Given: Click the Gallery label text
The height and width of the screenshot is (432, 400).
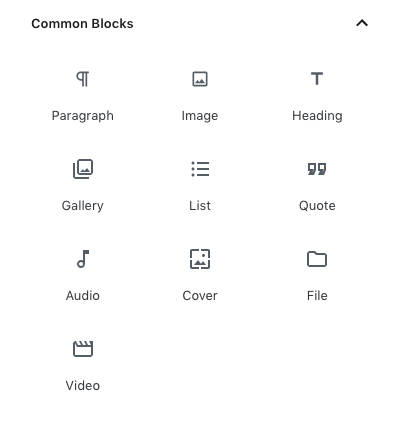Looking at the screenshot, I should 83,206.
